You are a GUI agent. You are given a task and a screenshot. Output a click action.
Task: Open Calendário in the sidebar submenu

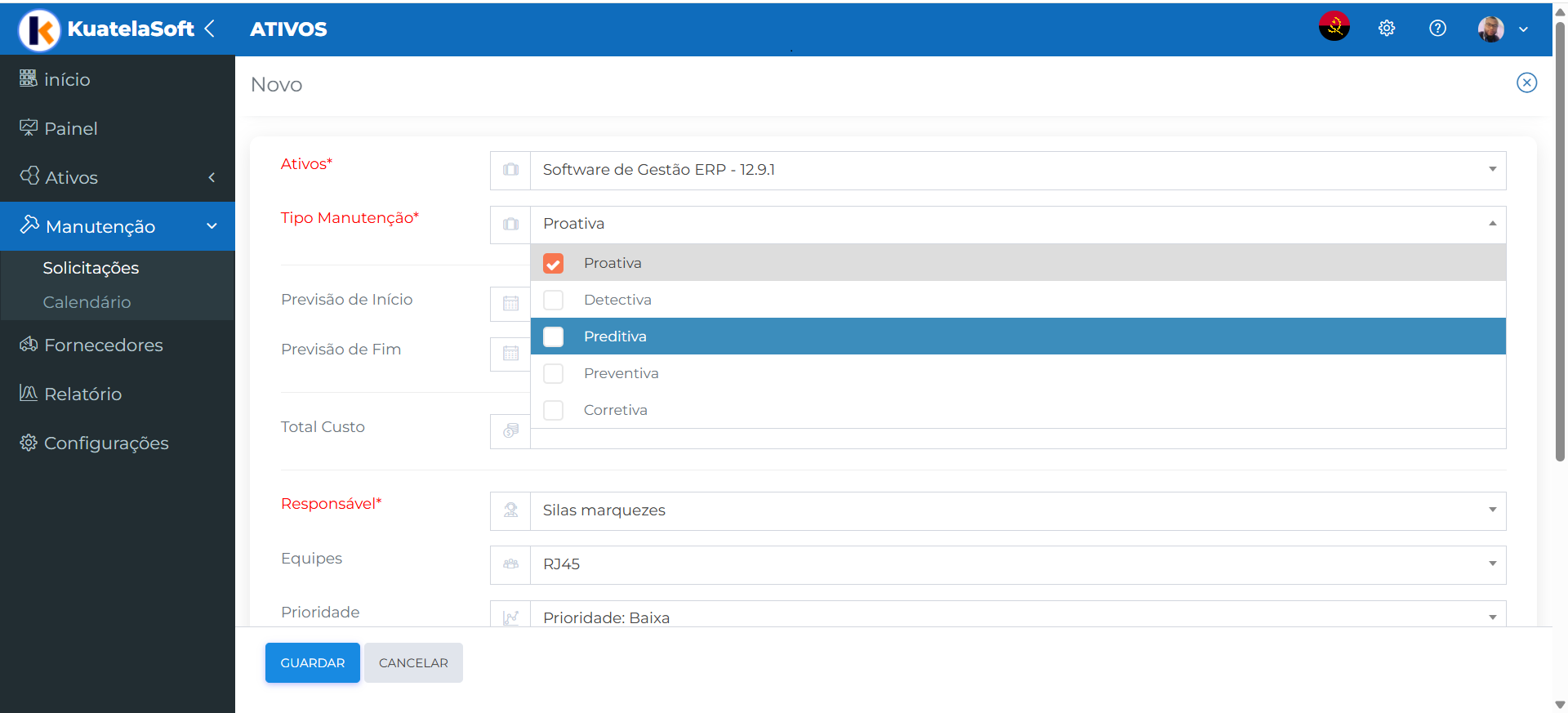coord(87,302)
